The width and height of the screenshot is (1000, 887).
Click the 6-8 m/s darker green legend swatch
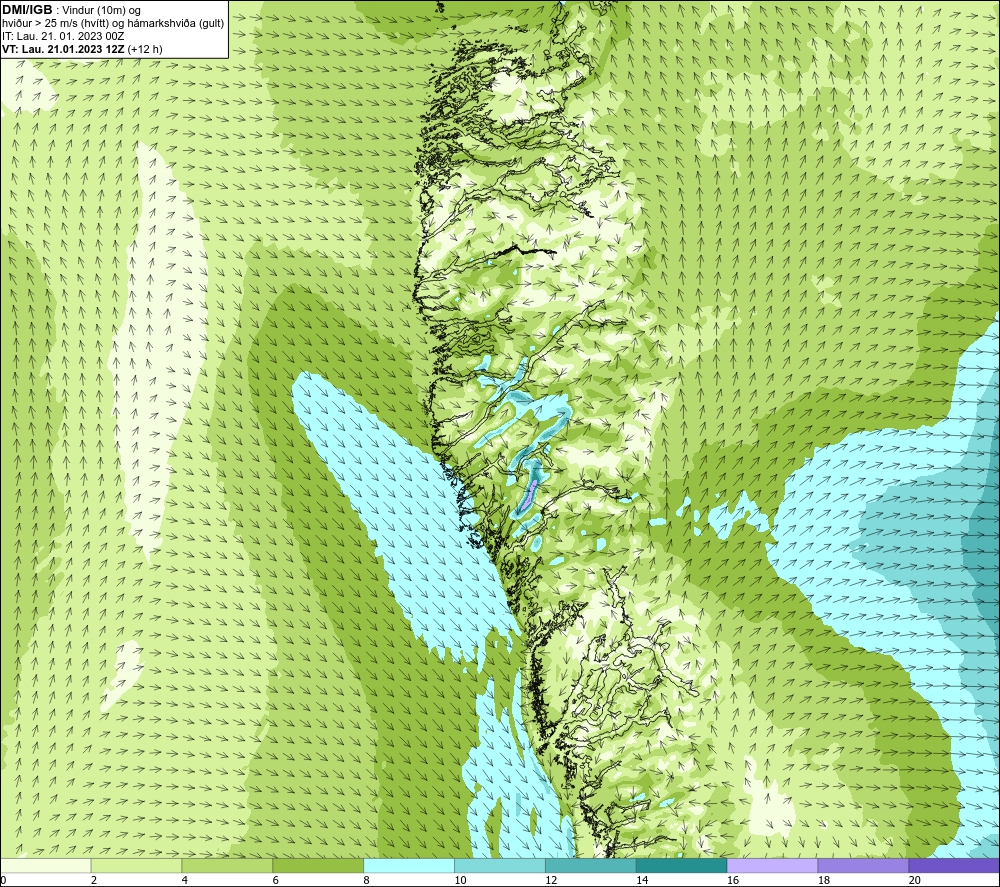point(318,865)
